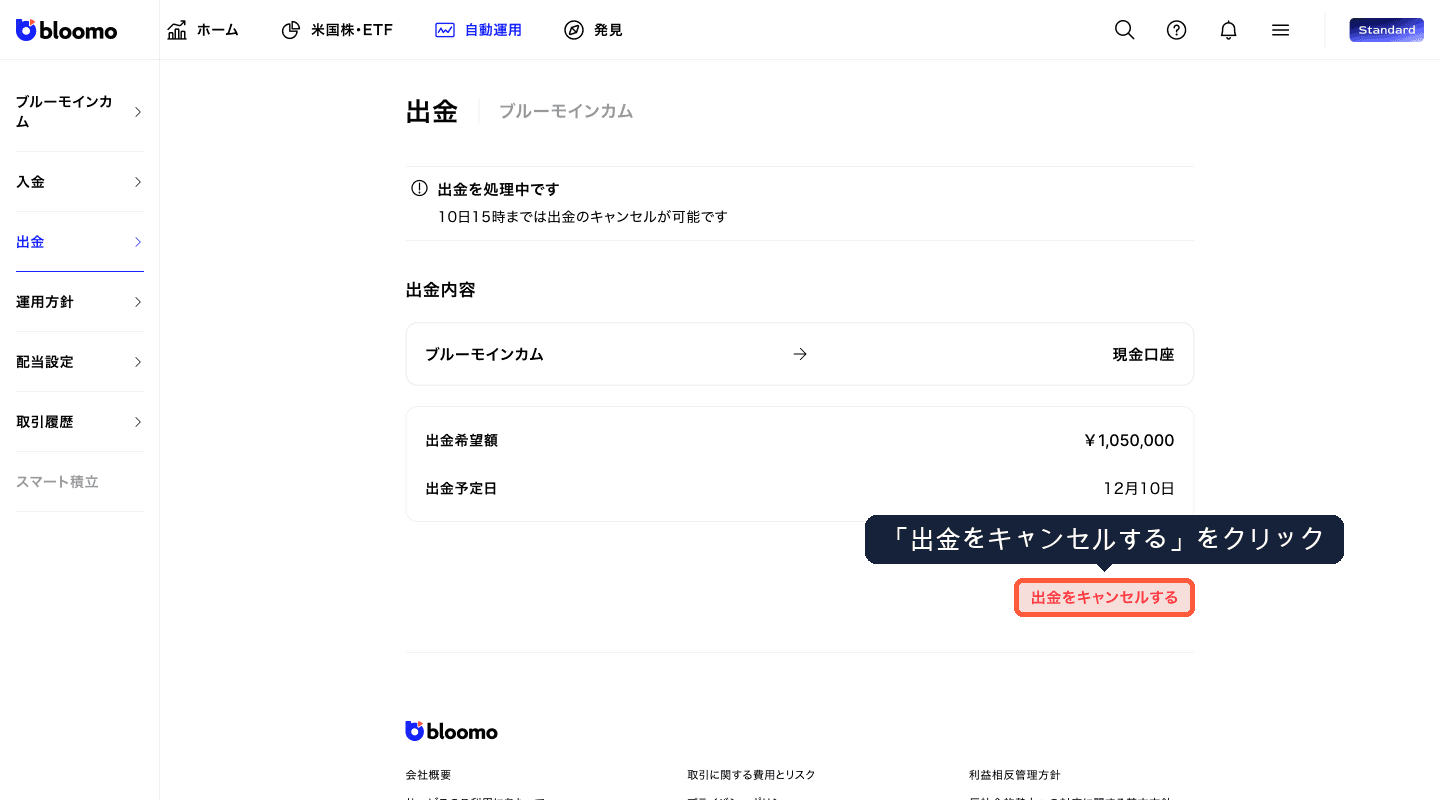Expand 配当設定 sidebar chevron
The image size is (1440, 800).
pyautogui.click(x=138, y=362)
